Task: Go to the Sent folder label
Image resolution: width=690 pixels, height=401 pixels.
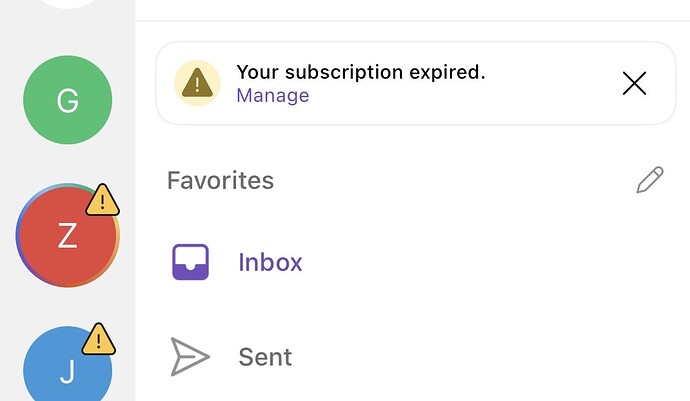Action: point(265,357)
